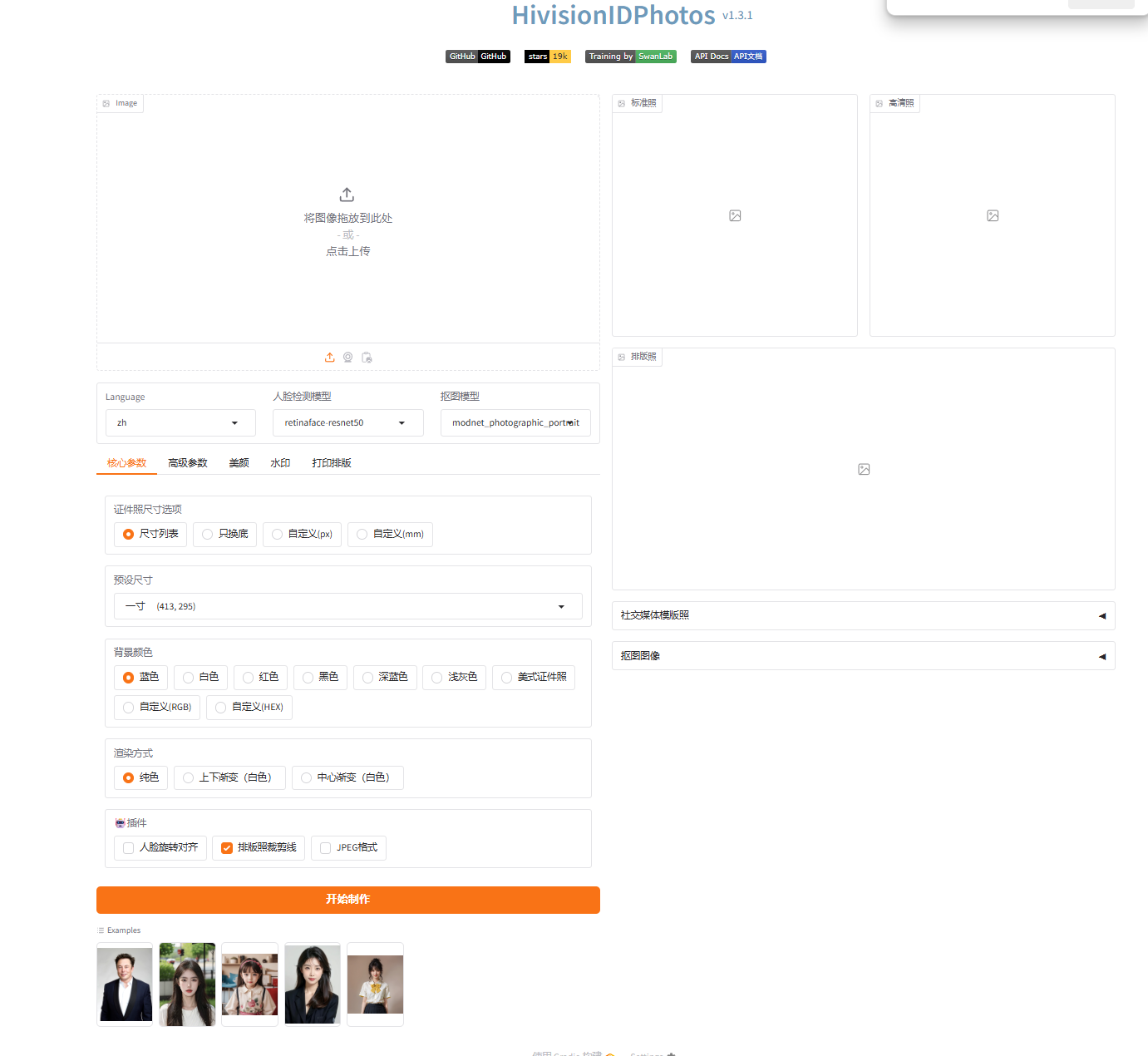The width and height of the screenshot is (1148, 1056).
Task: Switch to the 核心参数 tab
Action: pyautogui.click(x=126, y=463)
